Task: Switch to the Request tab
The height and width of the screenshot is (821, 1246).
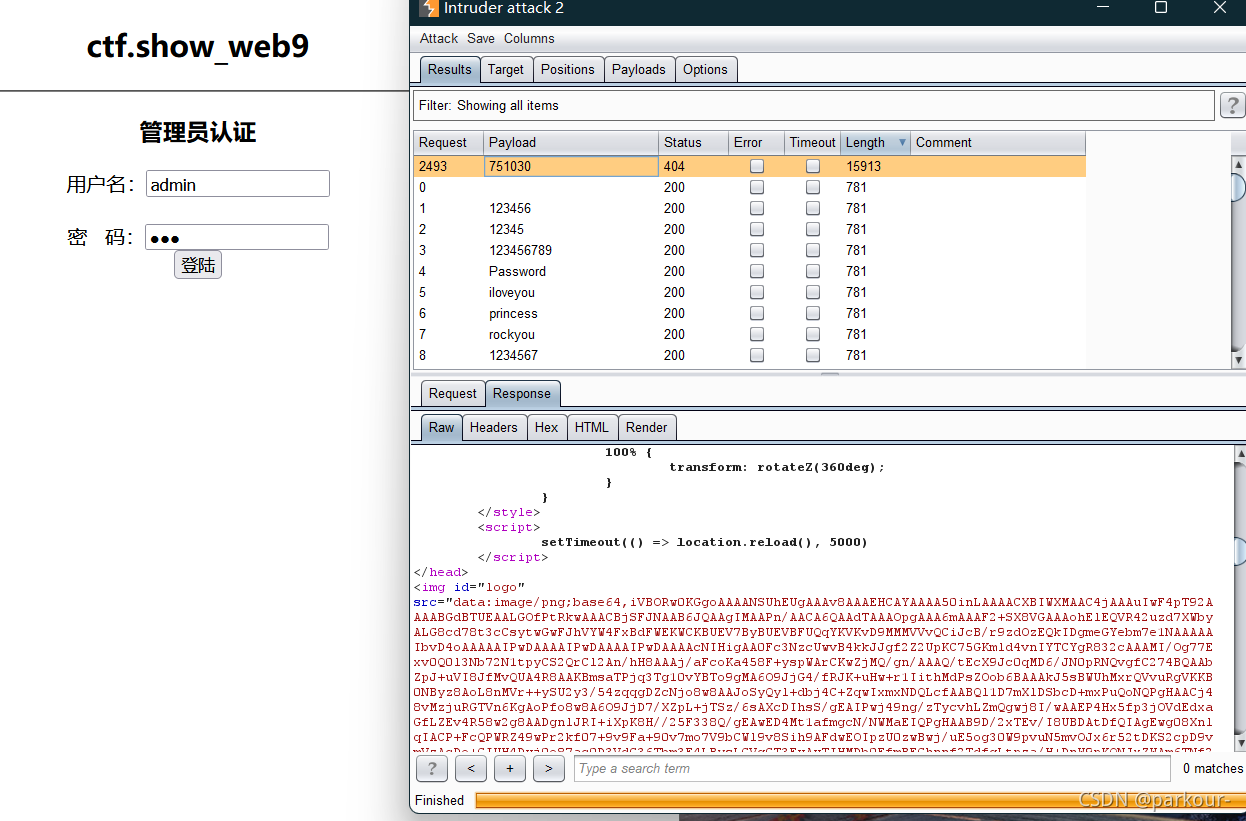Action: (453, 393)
